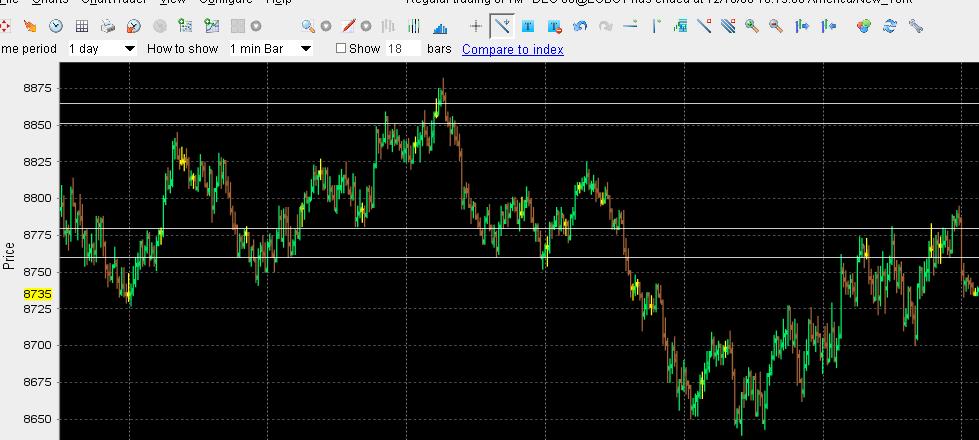The width and height of the screenshot is (979, 440).
Task: Expand dropdown arrow beside gray square icon
Action: click(256, 26)
